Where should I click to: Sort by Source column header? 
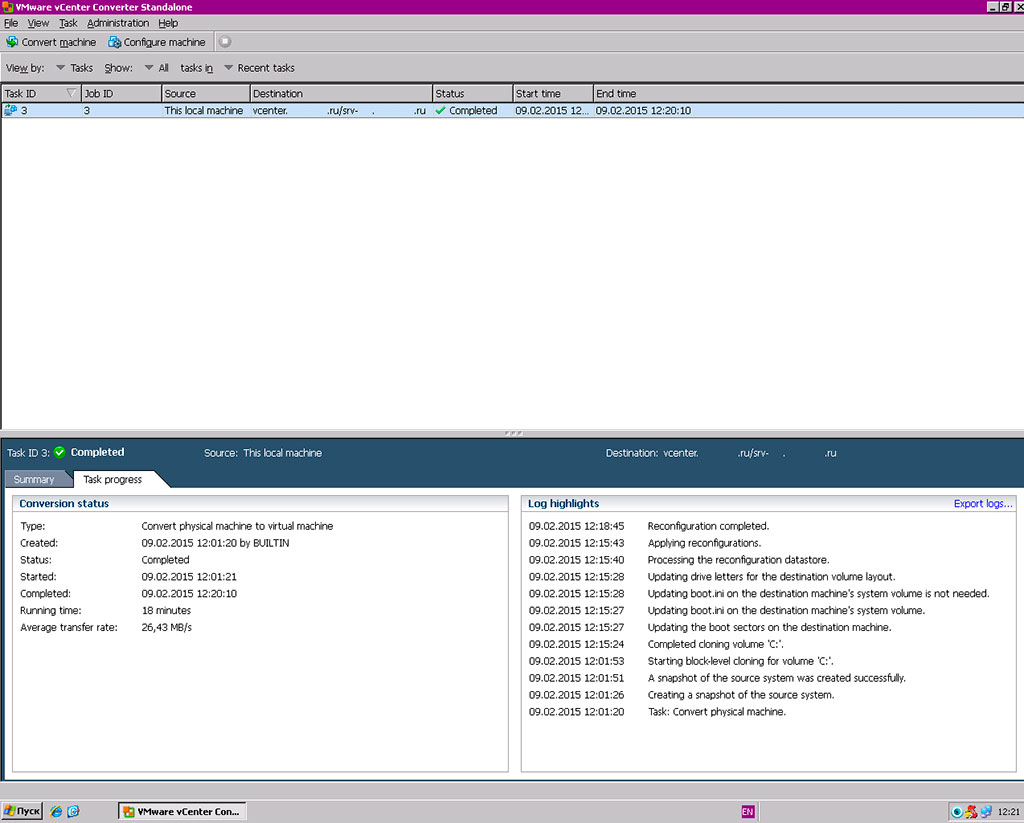(x=206, y=93)
